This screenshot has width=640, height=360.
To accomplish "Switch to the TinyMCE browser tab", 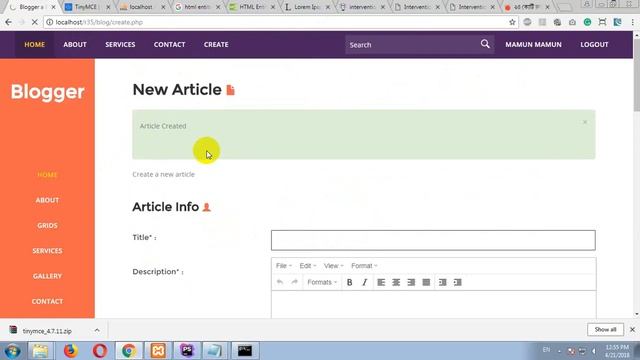I will tap(87, 7).
